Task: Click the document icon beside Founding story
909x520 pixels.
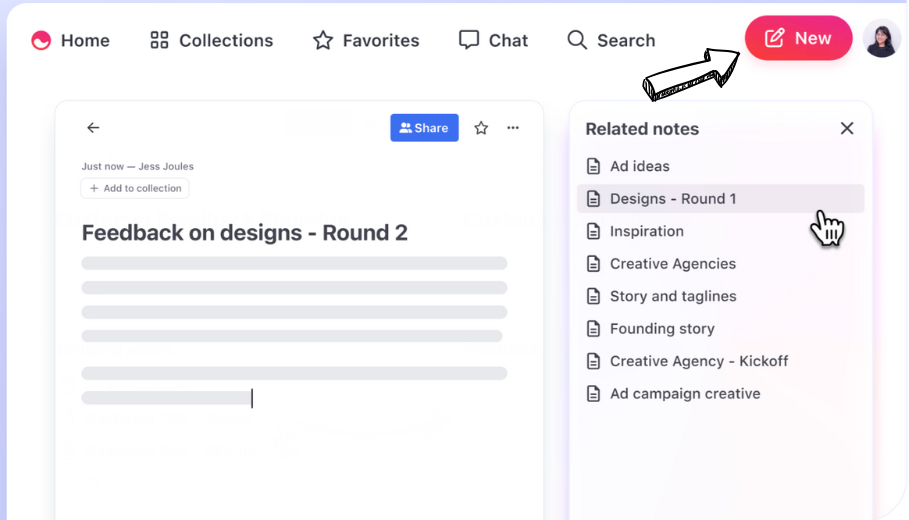Action: [594, 329]
